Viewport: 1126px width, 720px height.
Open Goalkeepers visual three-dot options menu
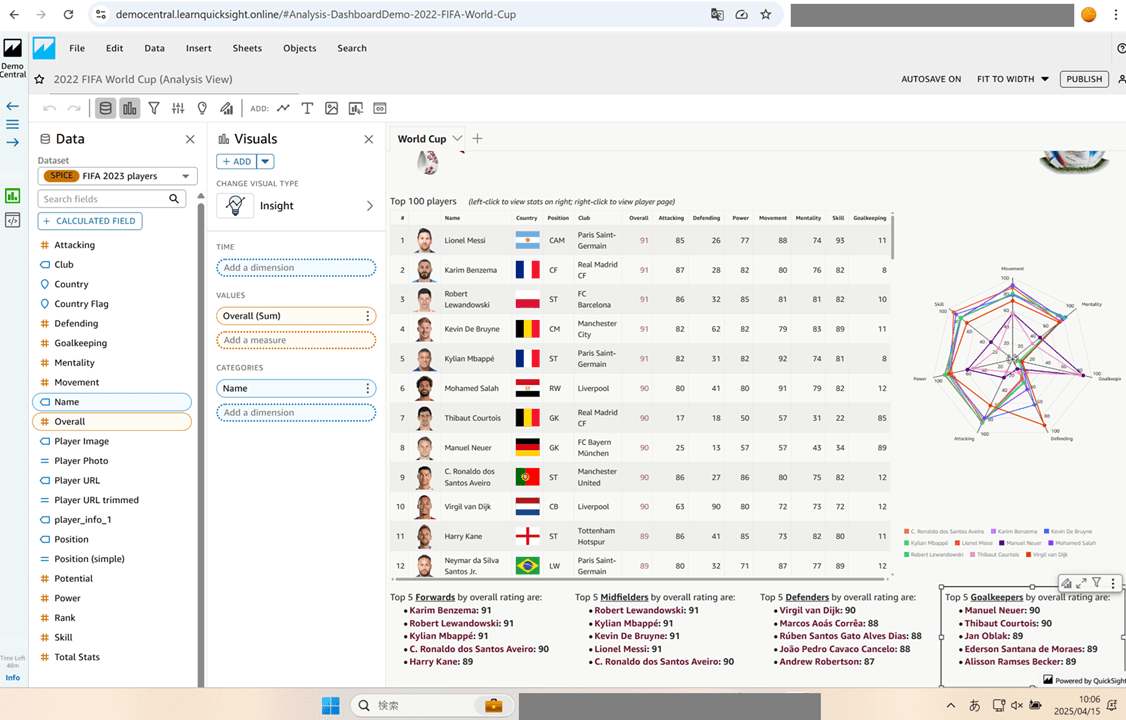pos(1113,583)
